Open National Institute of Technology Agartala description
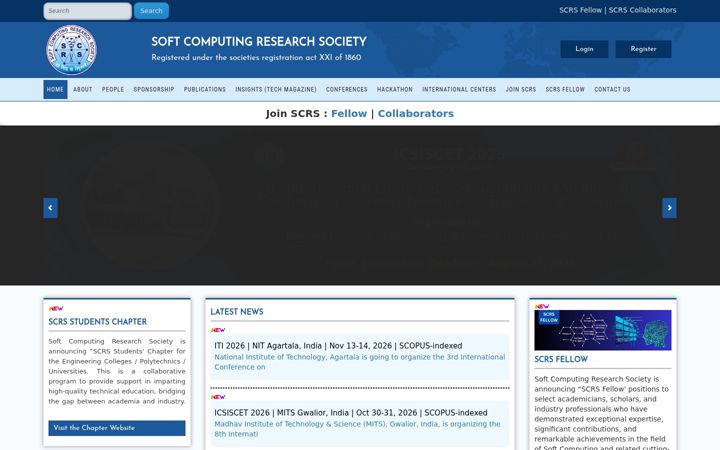This screenshot has width=720, height=450. (x=360, y=362)
